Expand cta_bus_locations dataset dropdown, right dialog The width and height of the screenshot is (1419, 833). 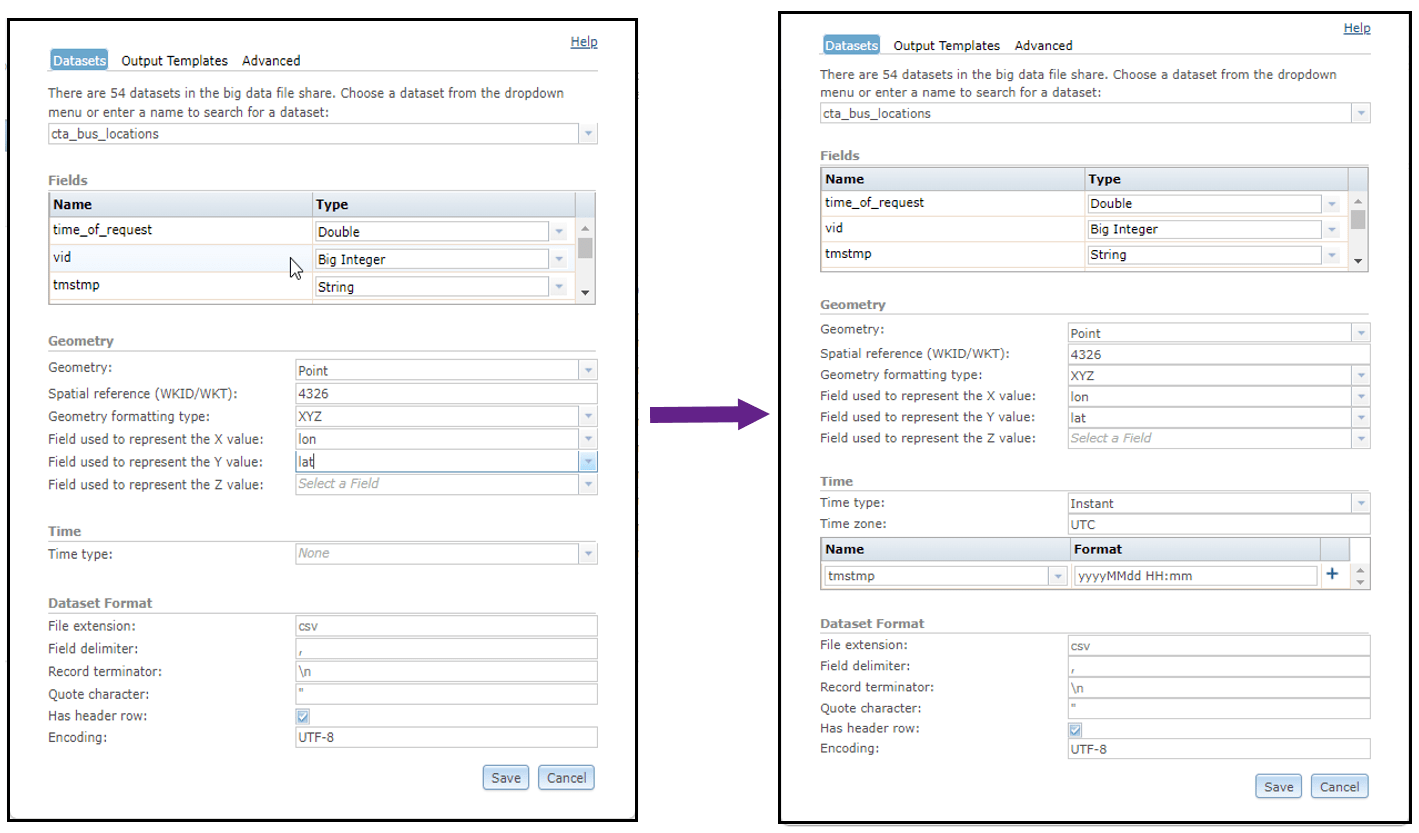[1360, 113]
